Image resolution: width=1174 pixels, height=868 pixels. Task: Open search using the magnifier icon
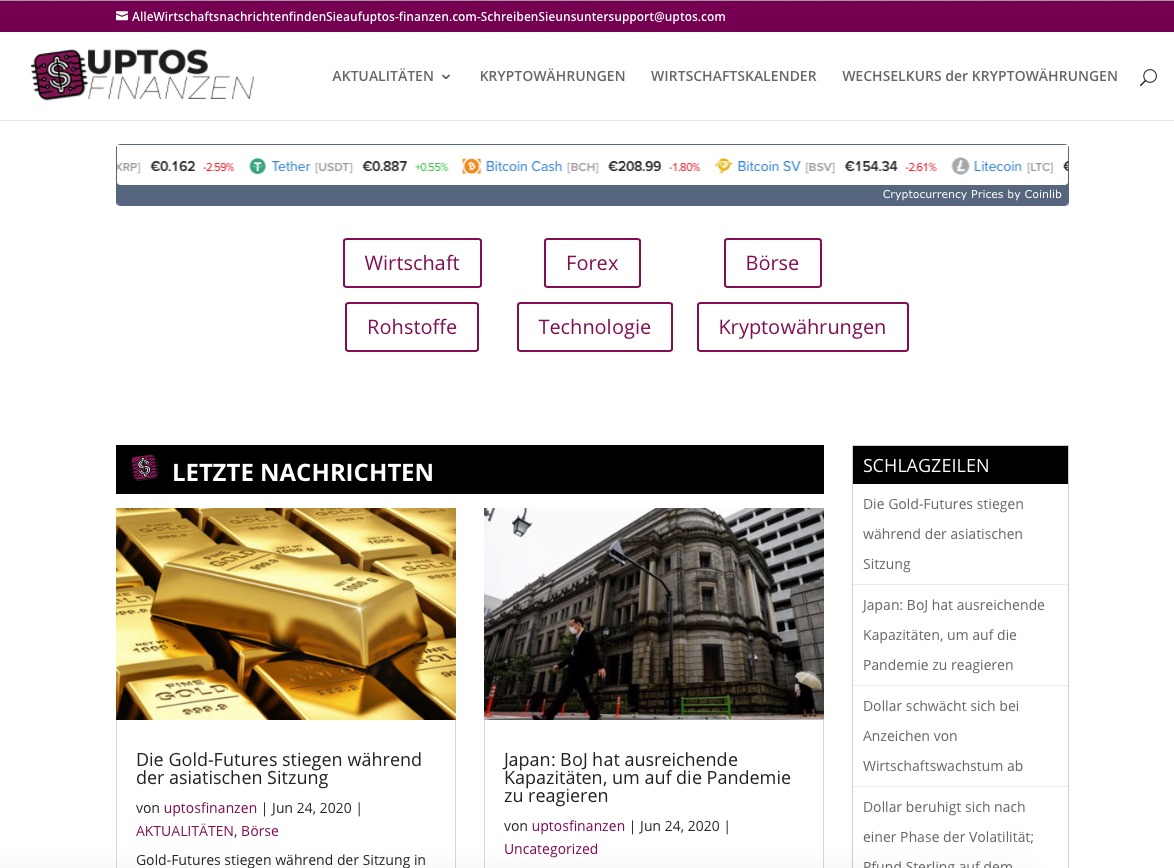click(x=1148, y=76)
